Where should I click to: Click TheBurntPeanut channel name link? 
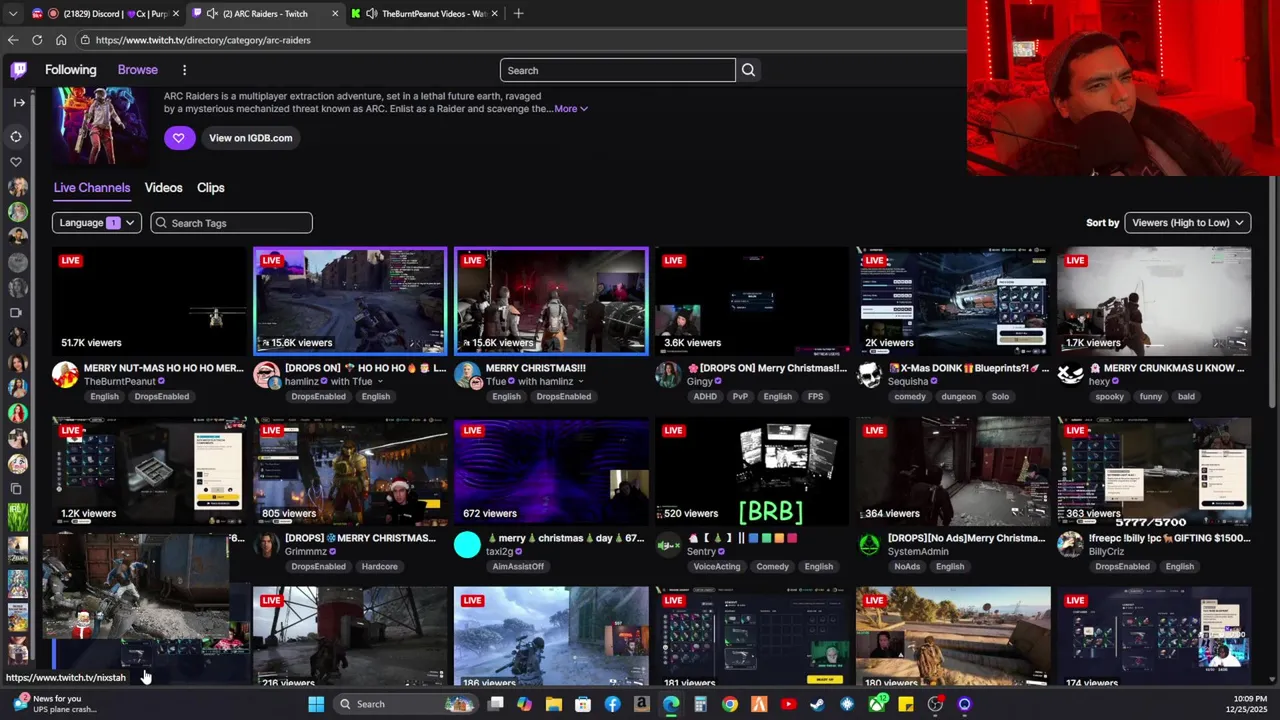[118, 381]
